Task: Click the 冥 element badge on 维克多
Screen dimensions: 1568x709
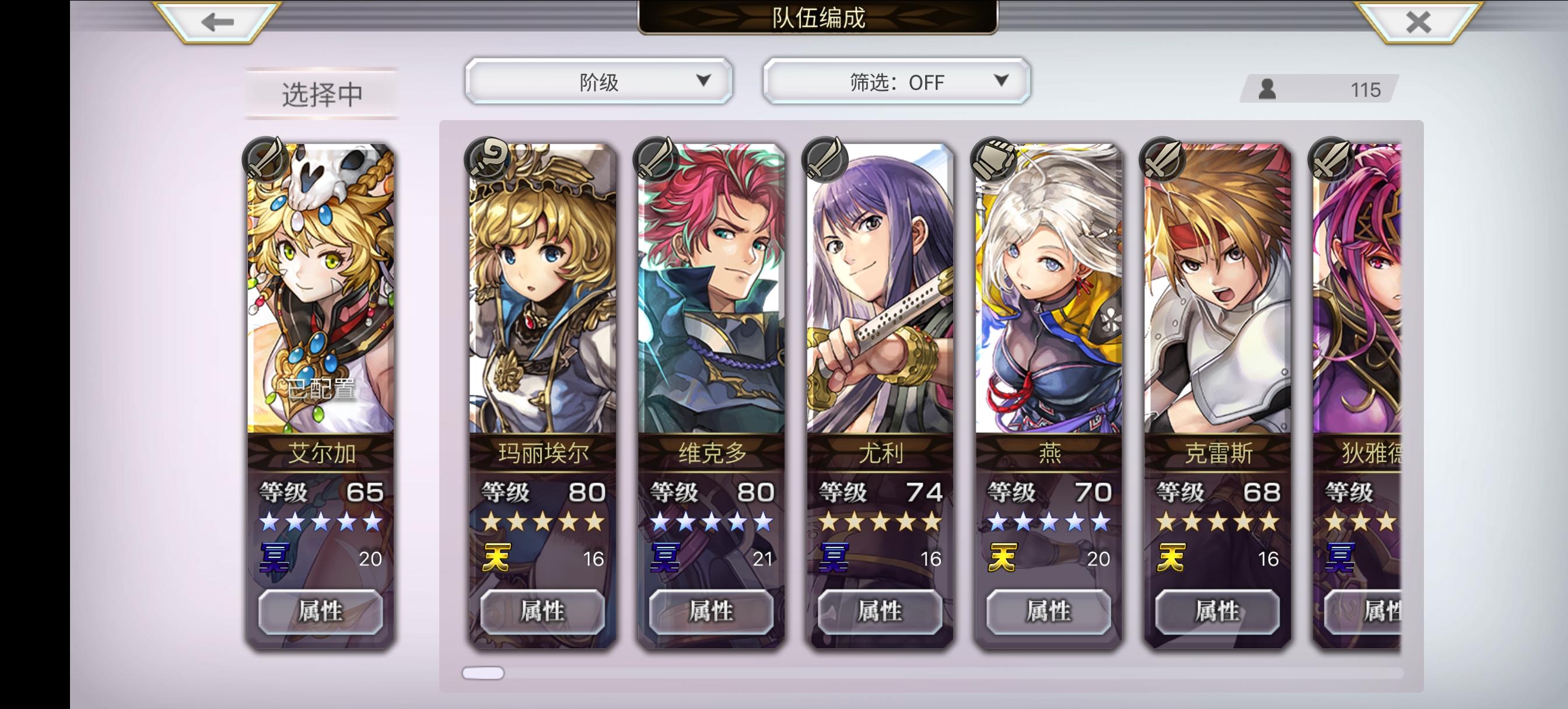Action: 666,558
